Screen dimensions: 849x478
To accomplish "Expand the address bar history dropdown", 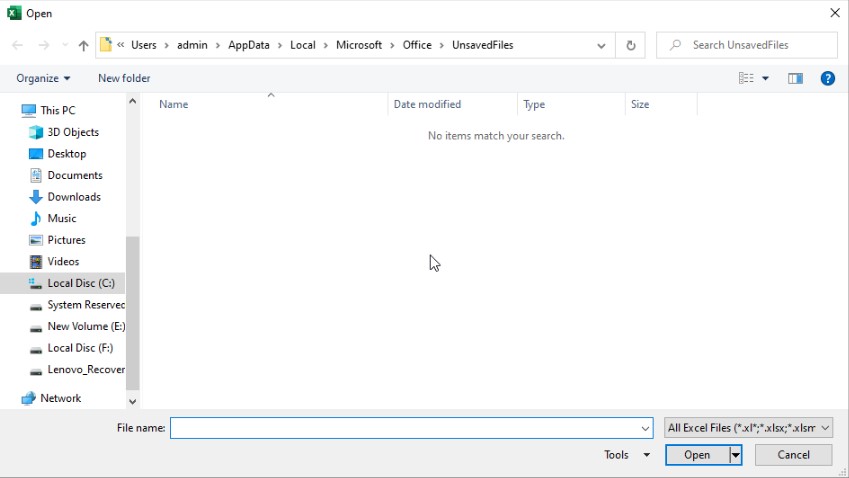I will tap(601, 45).
